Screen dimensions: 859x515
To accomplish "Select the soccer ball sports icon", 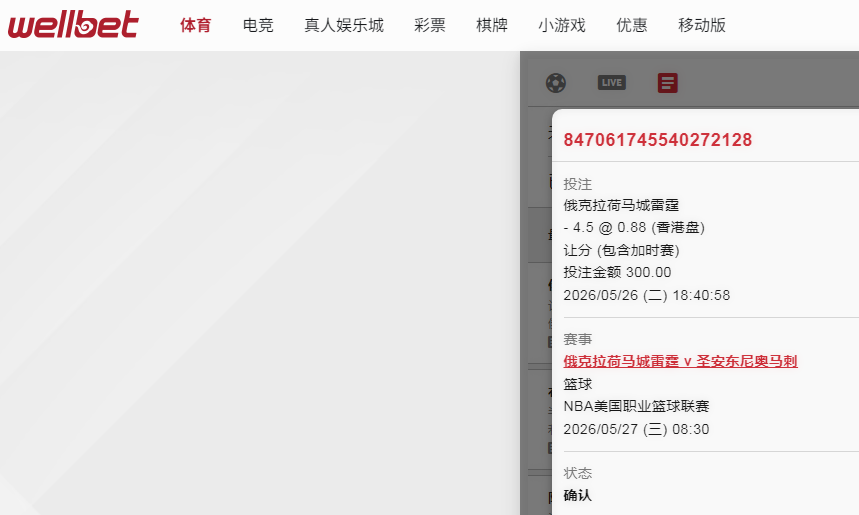I will (x=556, y=83).
